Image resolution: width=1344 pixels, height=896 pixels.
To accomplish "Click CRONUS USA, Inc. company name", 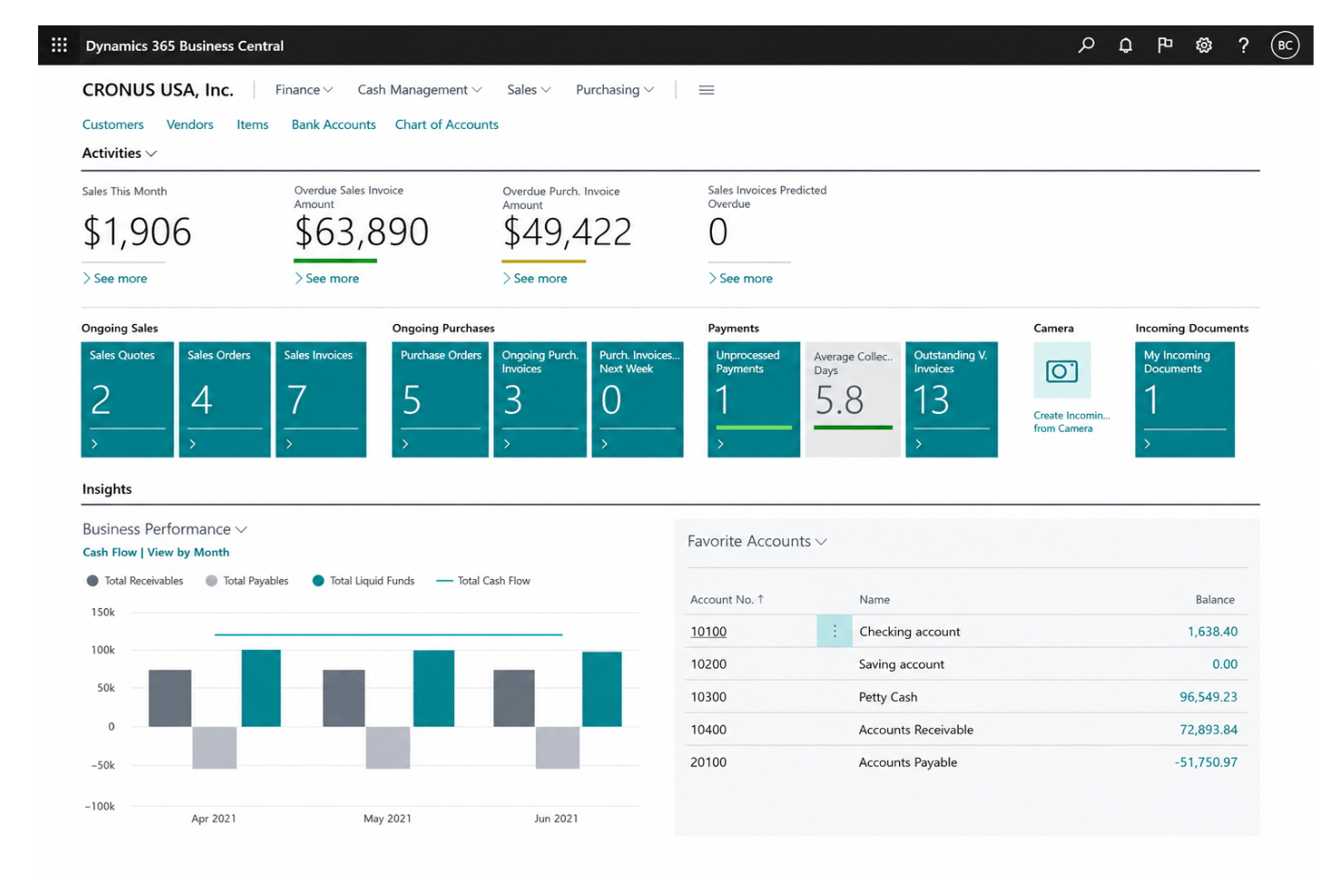I will (x=158, y=90).
